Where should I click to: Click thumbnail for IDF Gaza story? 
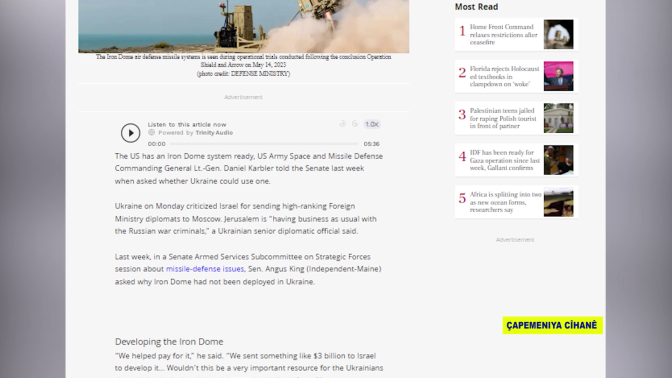[x=558, y=160]
